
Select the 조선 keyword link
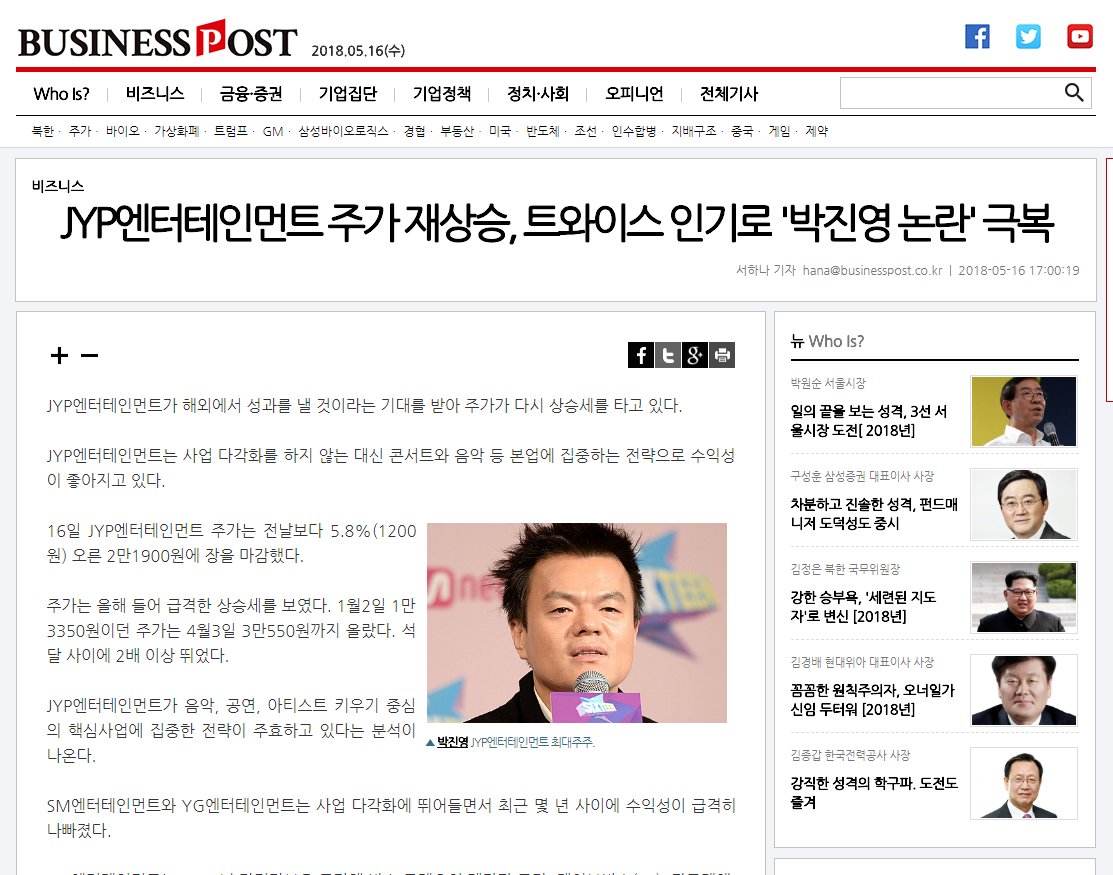[x=586, y=131]
